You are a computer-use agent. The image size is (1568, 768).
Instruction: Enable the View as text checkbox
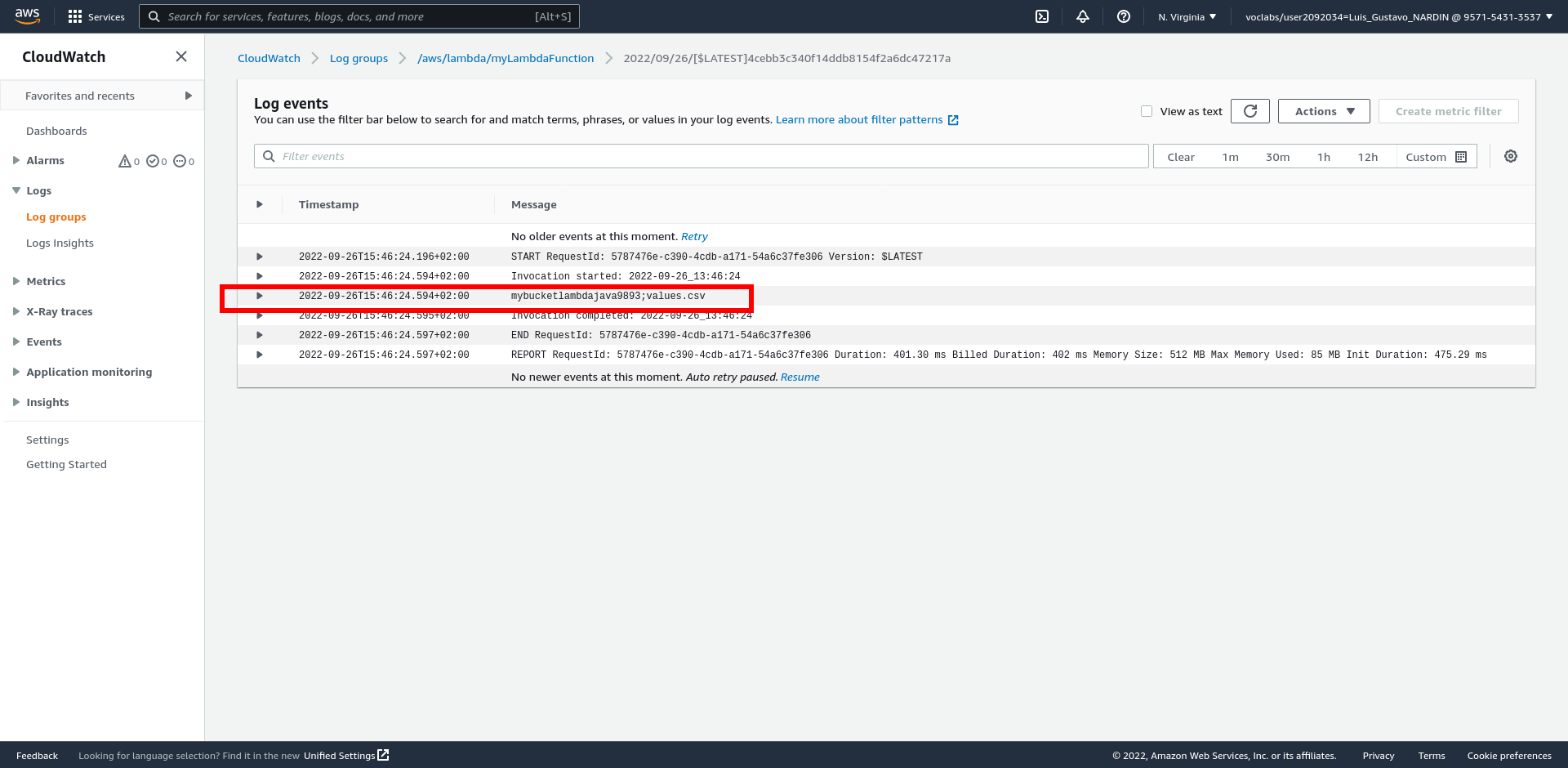tap(1147, 111)
